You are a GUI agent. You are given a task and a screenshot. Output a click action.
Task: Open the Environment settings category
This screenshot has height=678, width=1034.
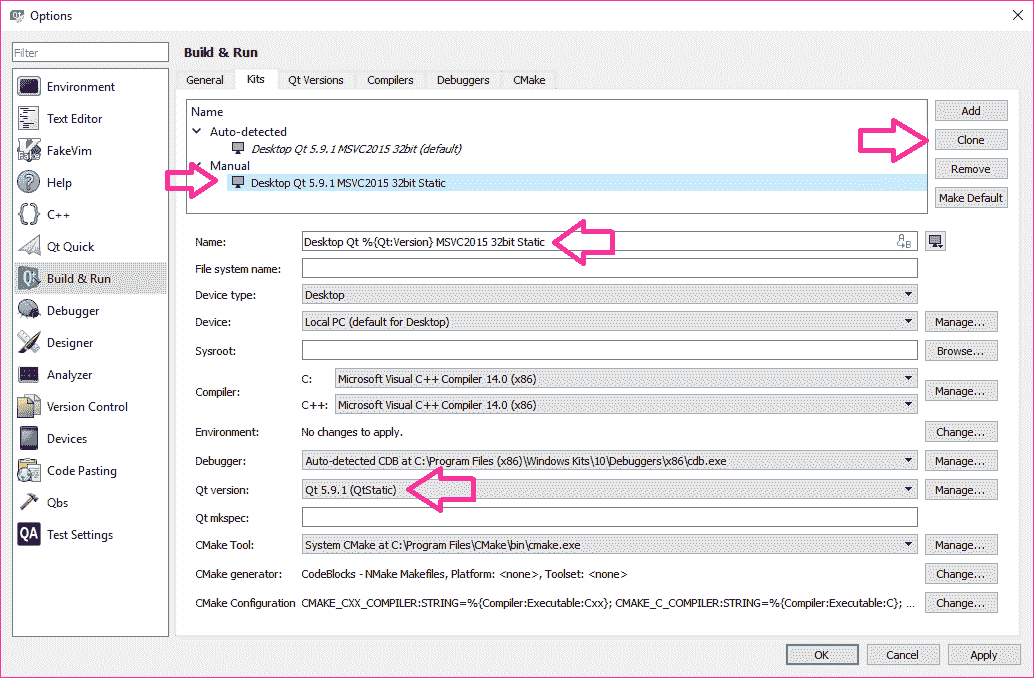[80, 87]
